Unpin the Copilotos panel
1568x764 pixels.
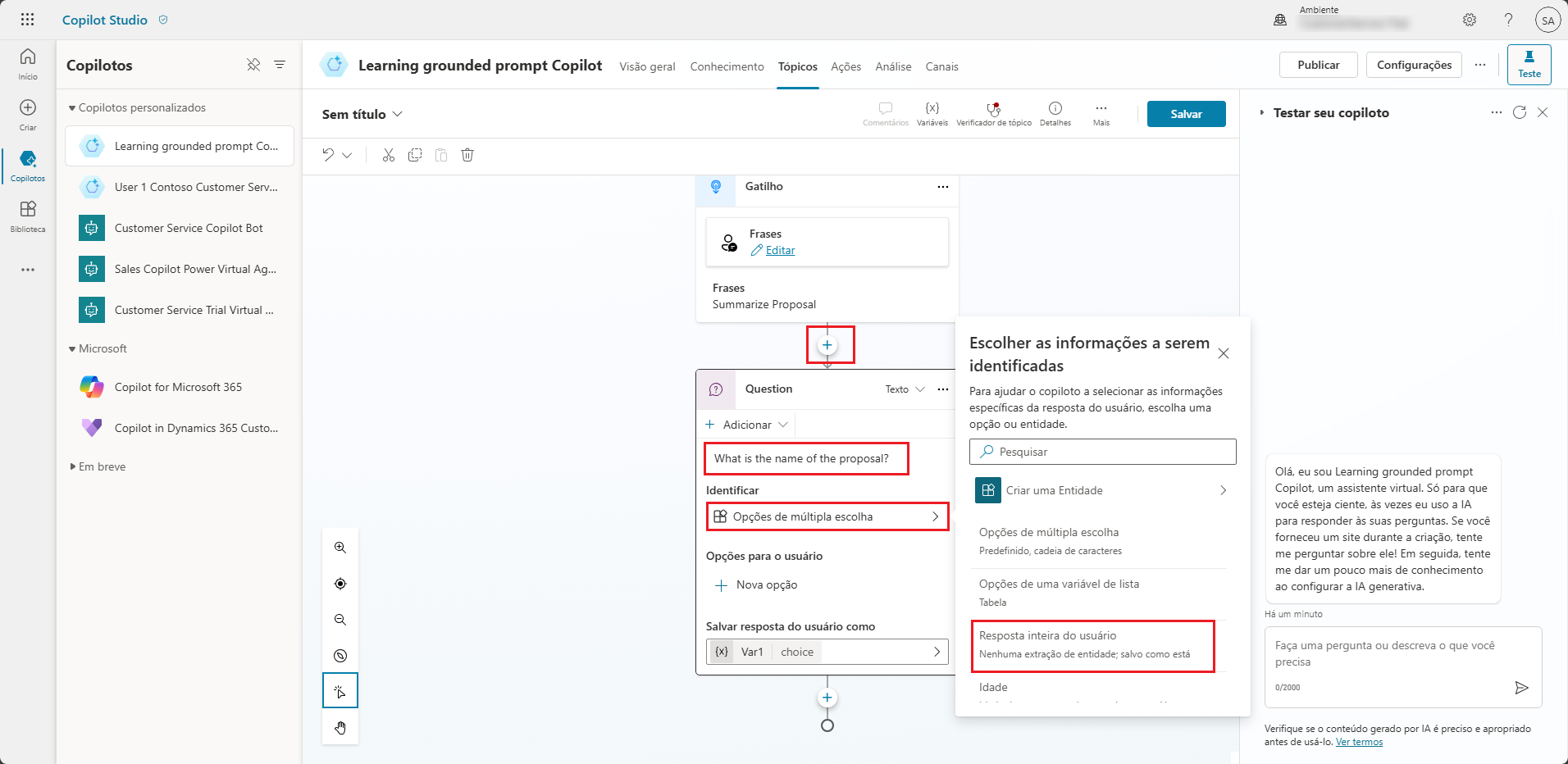tap(253, 65)
